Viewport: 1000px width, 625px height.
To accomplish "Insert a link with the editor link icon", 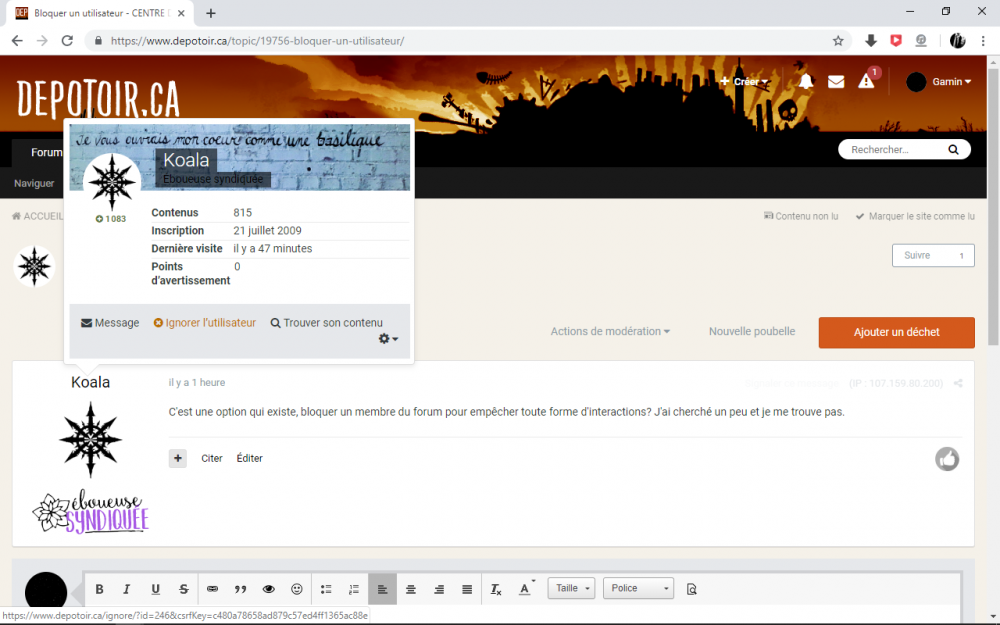I will click(212, 589).
